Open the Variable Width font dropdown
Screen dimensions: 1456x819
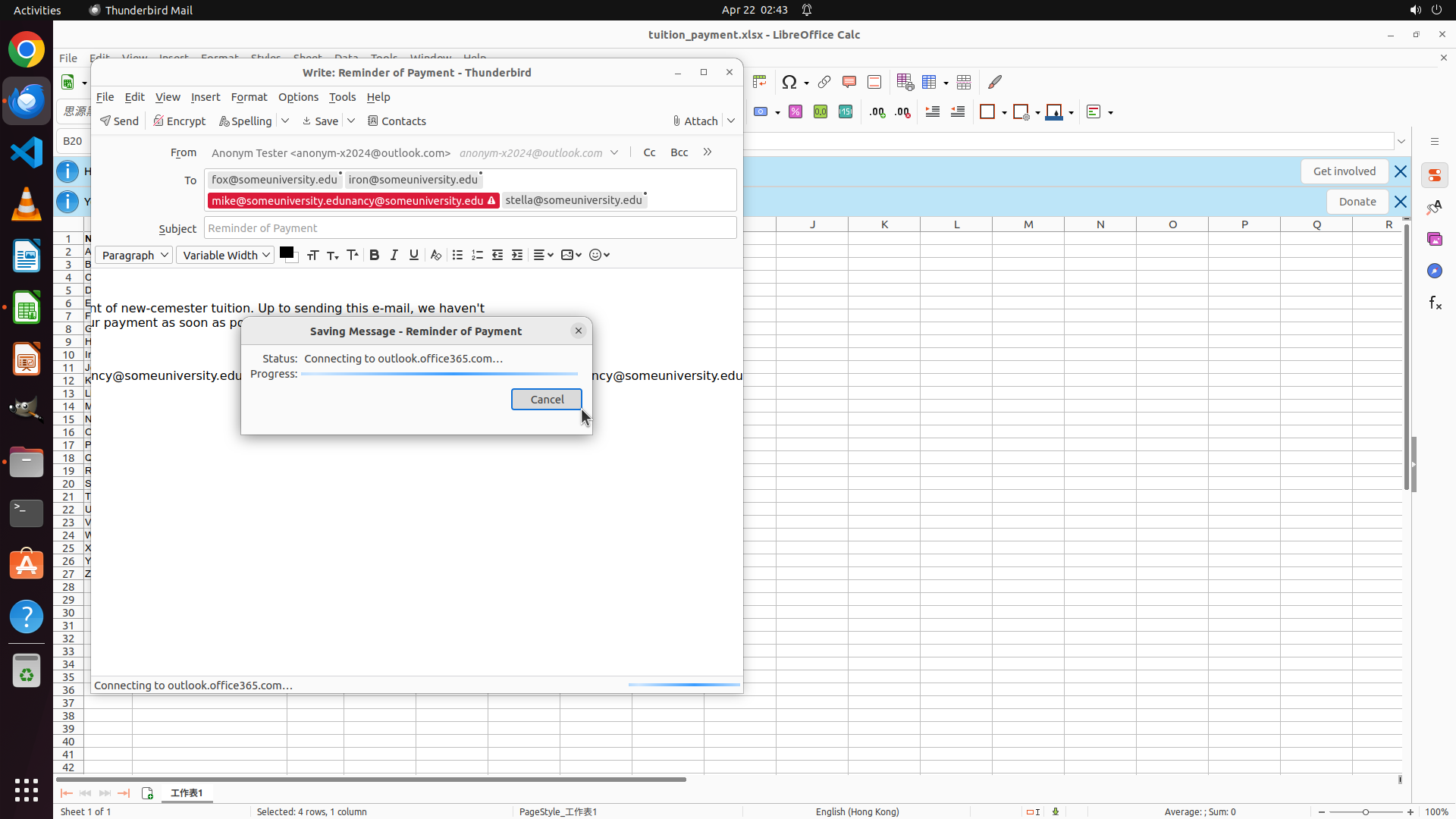pos(225,256)
